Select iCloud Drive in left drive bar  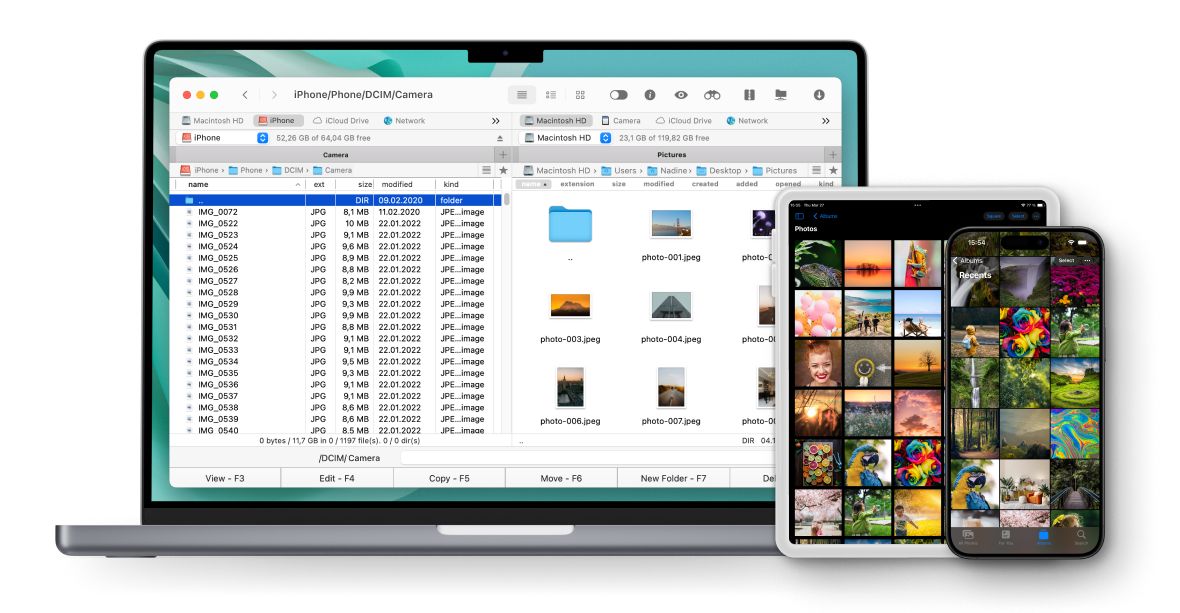(x=341, y=120)
